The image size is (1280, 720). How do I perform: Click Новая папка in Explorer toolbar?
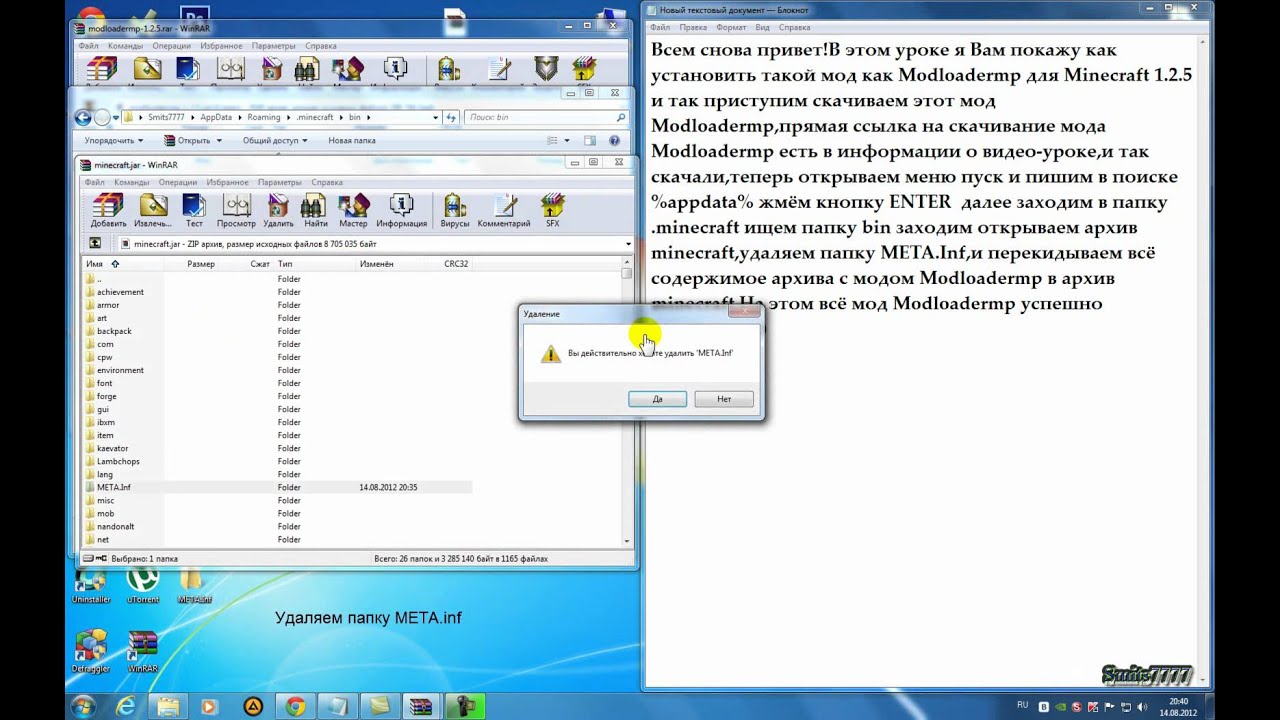pyautogui.click(x=352, y=141)
